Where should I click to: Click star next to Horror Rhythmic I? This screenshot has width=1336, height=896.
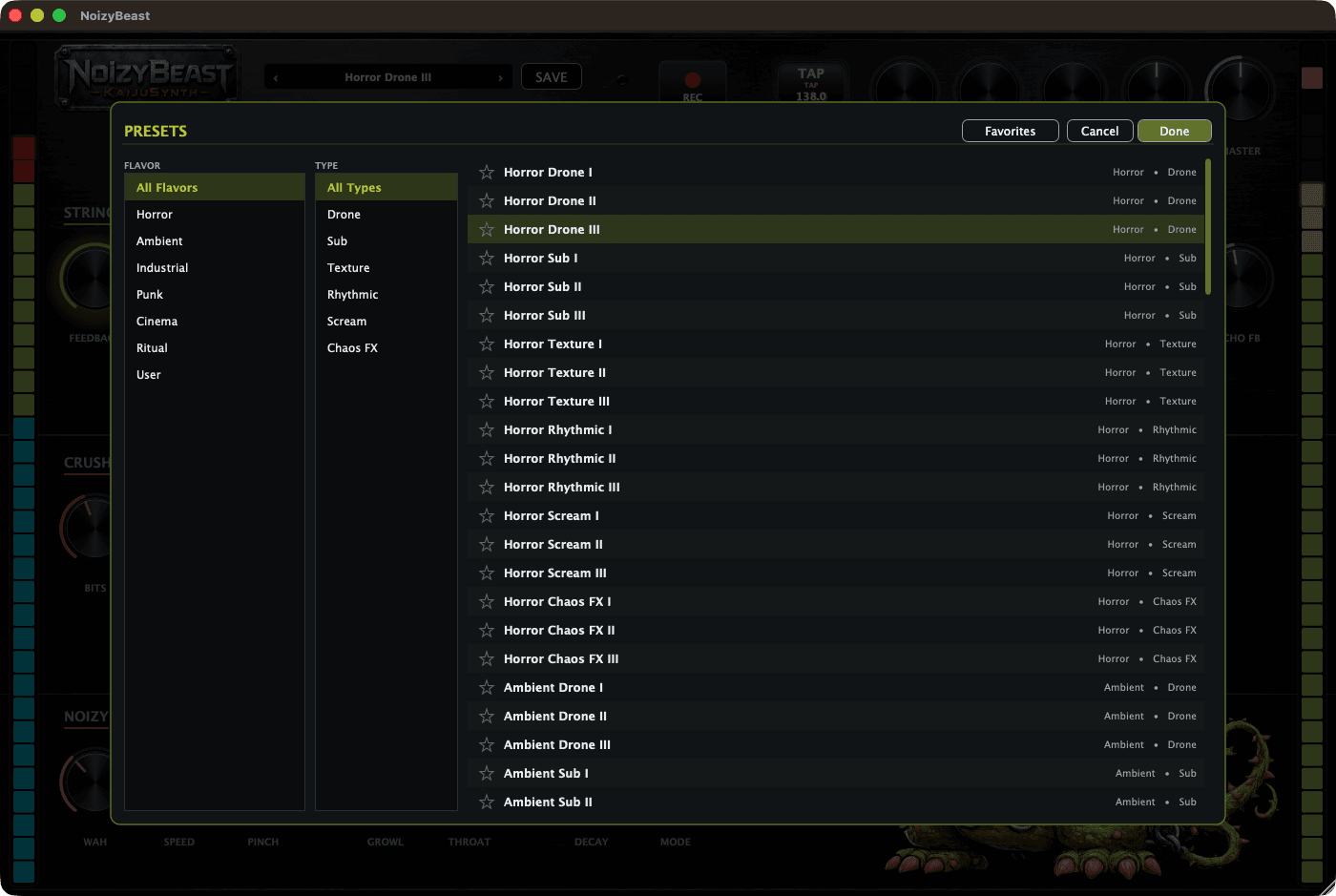(487, 430)
